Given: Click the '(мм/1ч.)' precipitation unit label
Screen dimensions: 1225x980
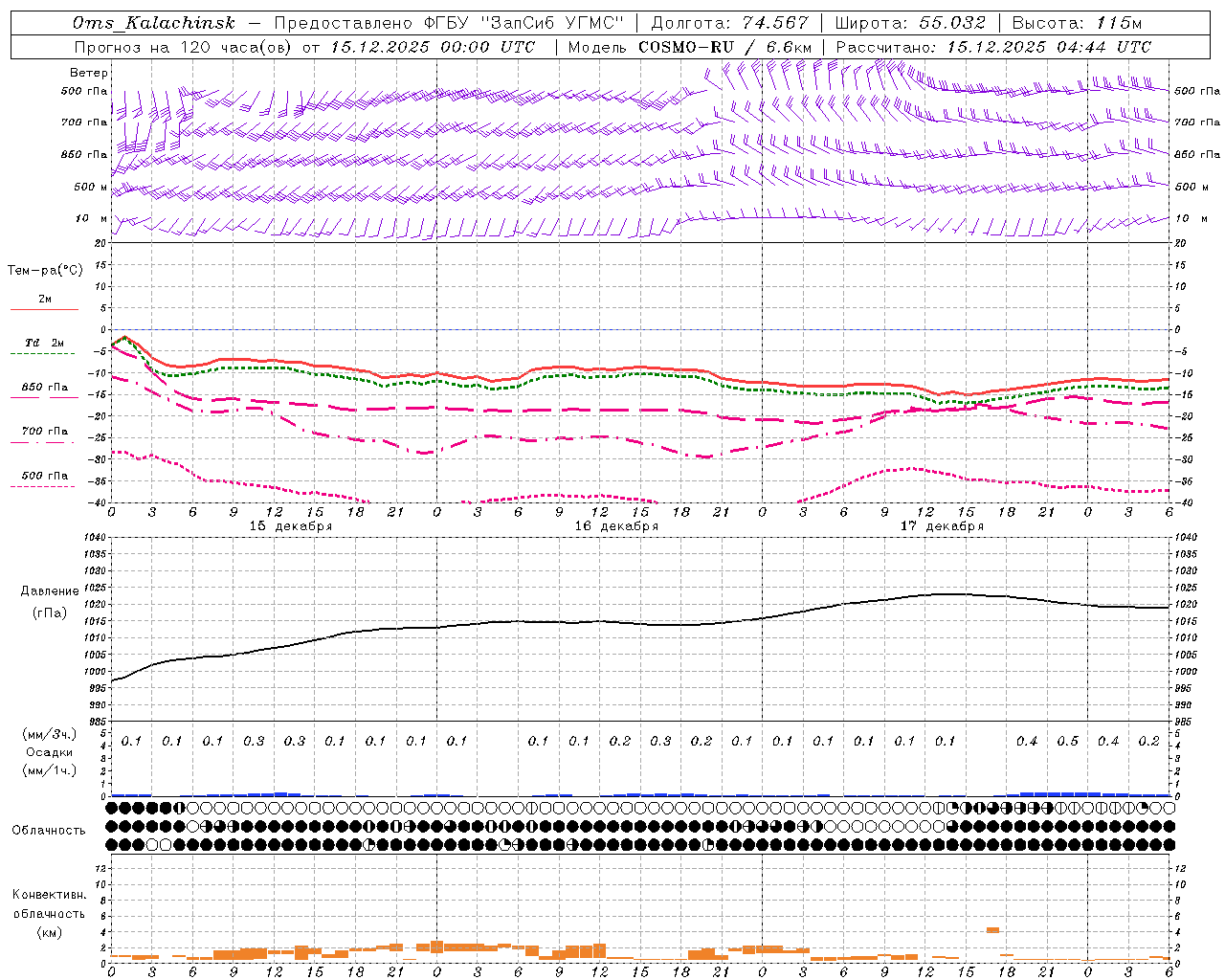Looking at the screenshot, I should (x=50, y=770).
